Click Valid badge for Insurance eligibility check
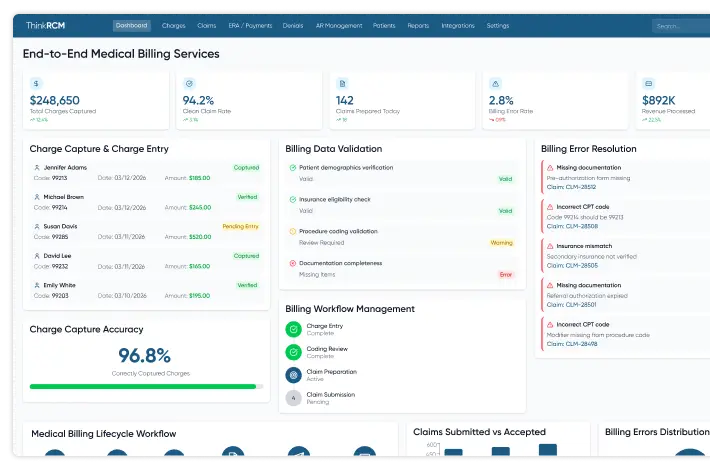This screenshot has height=470, width=710. coord(505,211)
